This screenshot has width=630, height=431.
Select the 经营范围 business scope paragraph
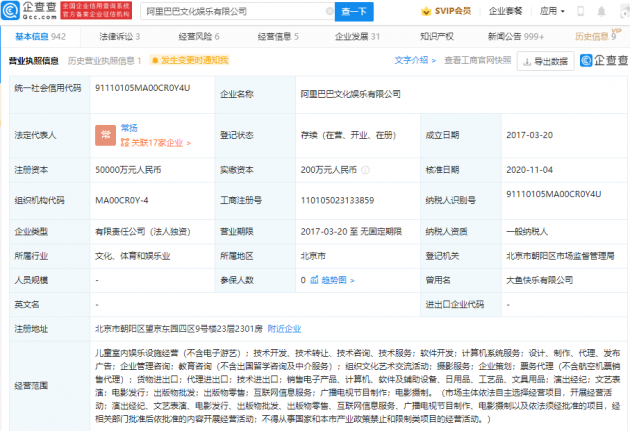click(358, 386)
